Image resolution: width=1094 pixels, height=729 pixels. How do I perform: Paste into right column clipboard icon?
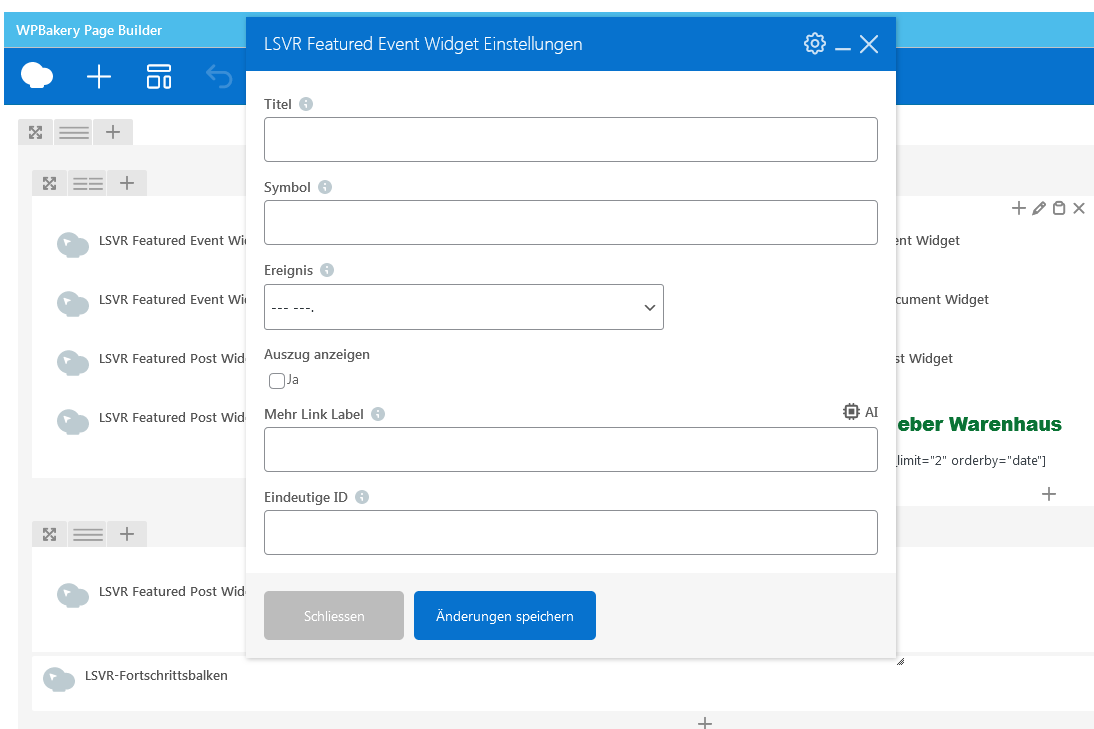(x=1059, y=208)
